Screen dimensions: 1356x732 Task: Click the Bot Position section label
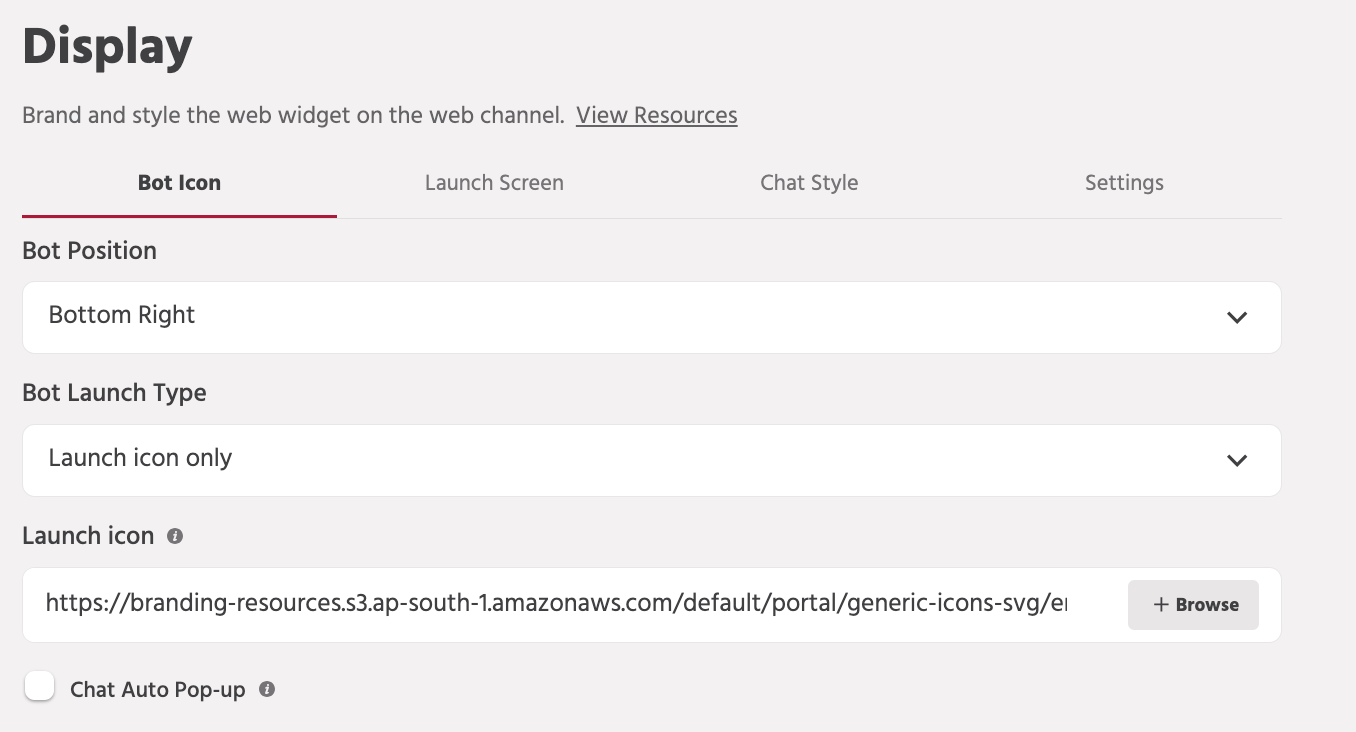(89, 251)
